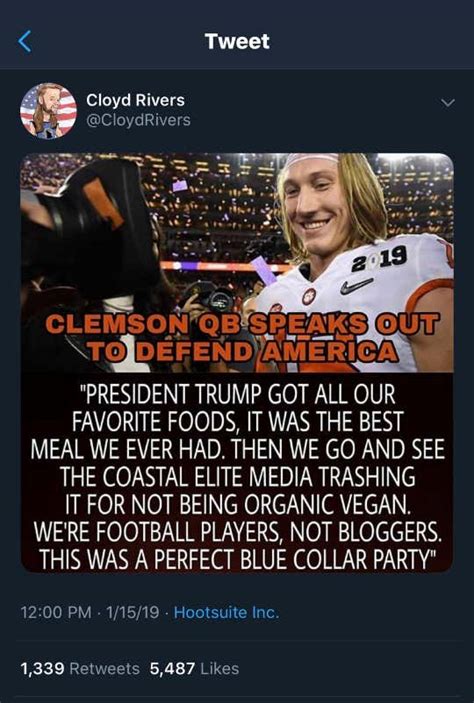Tap the Likes count number 5,487
The height and width of the screenshot is (703, 474).
pos(172,669)
